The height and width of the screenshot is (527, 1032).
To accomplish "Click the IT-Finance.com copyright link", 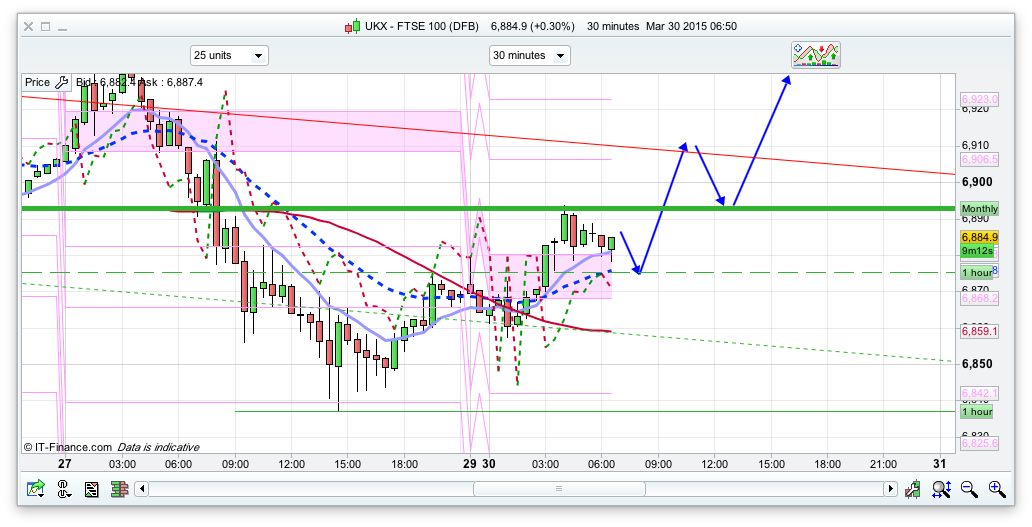I will 67,447.
